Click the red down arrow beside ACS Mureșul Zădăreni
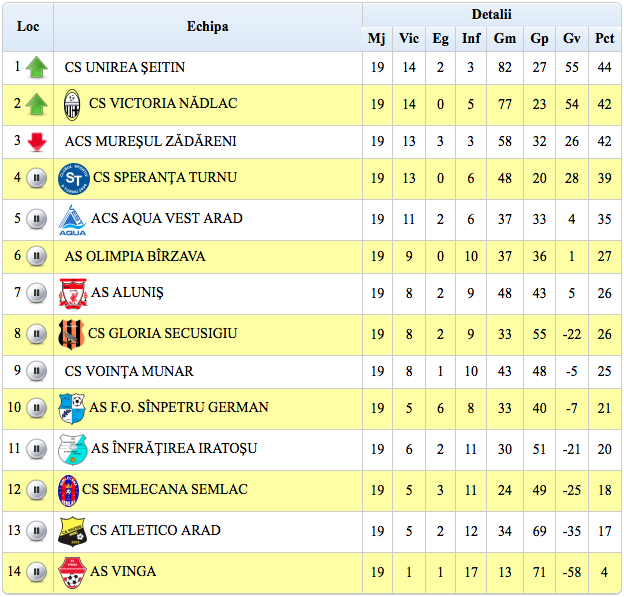This screenshot has height=597, width=624. pyautogui.click(x=37, y=141)
